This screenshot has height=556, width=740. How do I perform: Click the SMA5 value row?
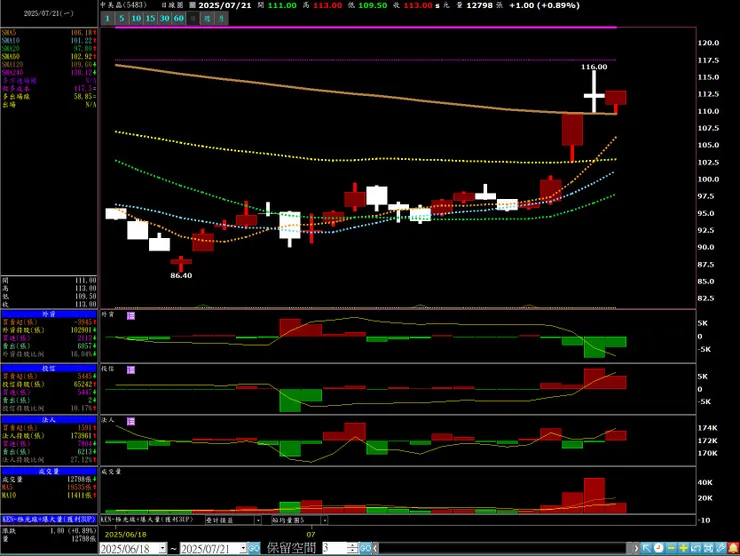pos(49,33)
